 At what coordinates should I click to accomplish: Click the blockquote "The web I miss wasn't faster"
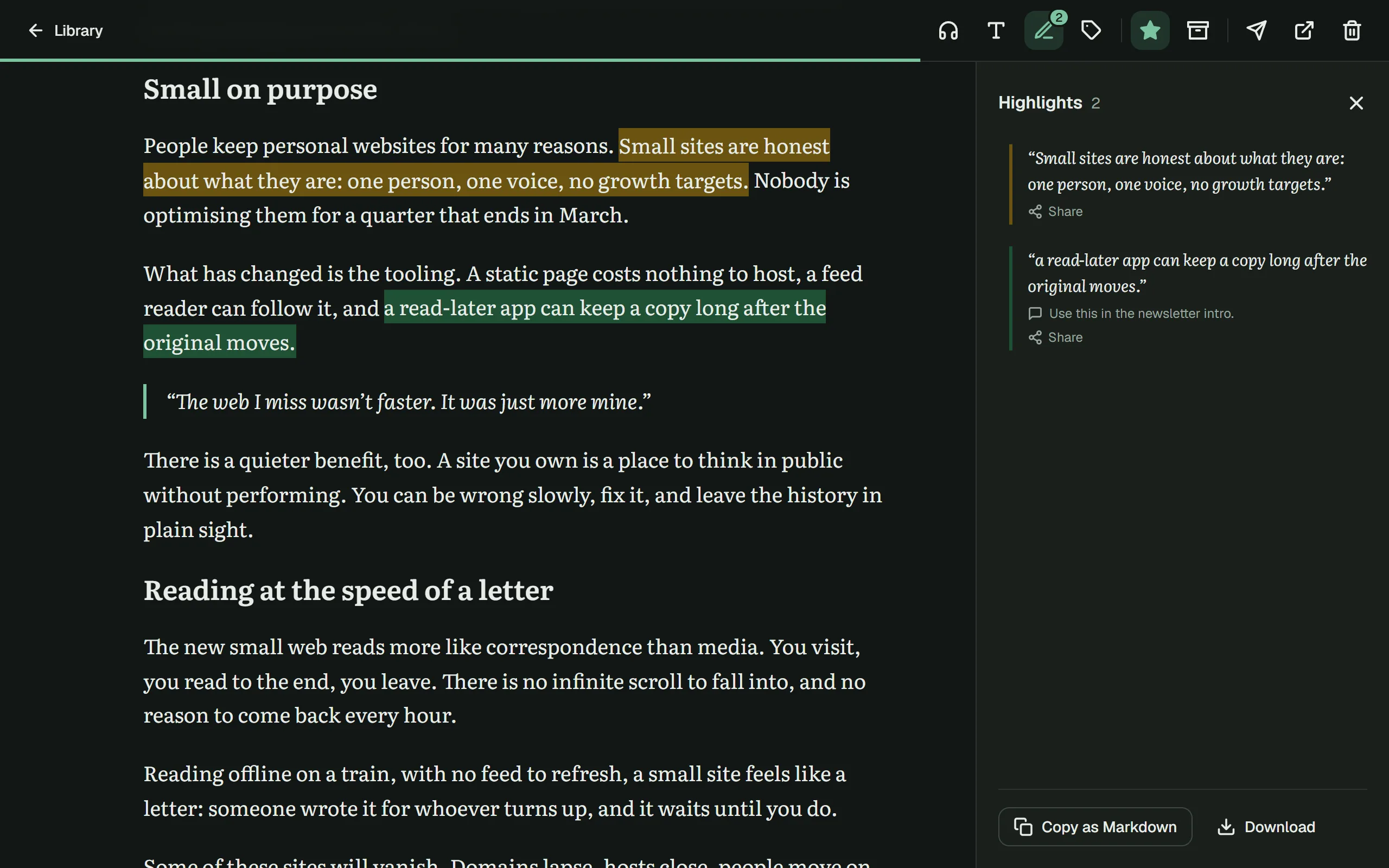click(409, 402)
